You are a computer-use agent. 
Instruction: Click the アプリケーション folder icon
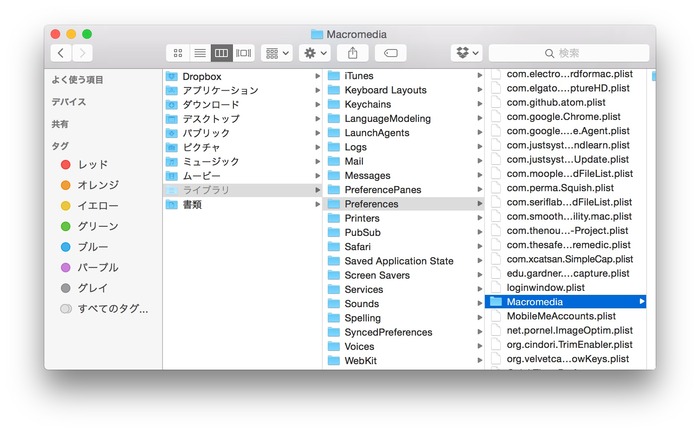171,91
